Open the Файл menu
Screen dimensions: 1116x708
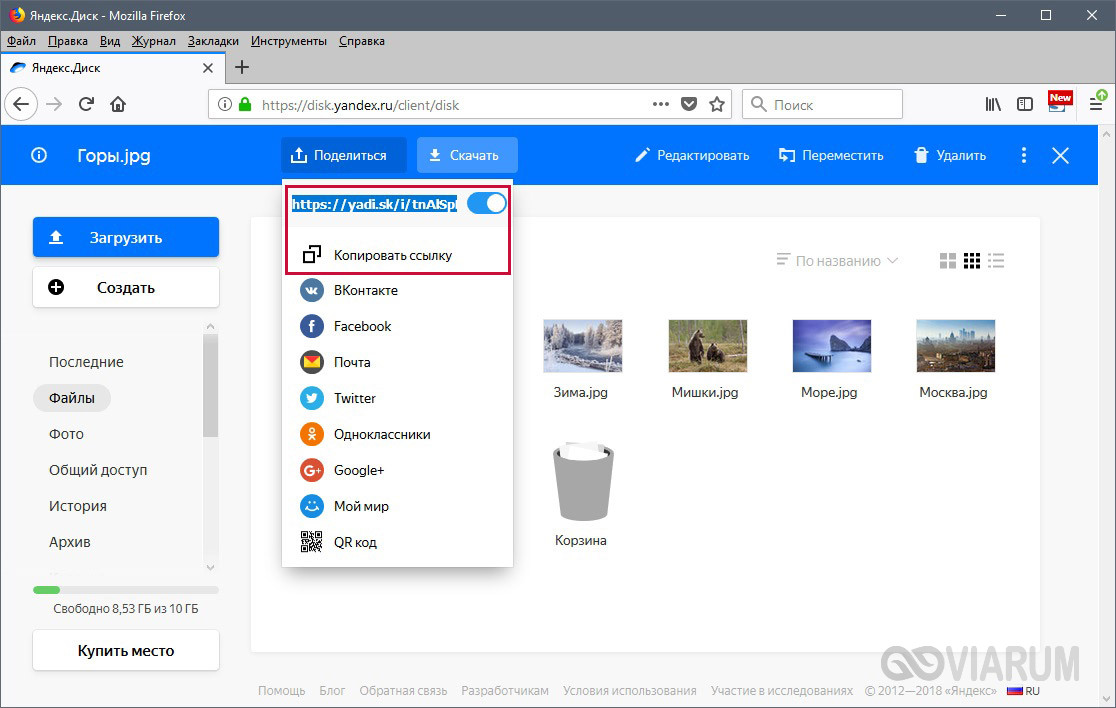[21, 41]
